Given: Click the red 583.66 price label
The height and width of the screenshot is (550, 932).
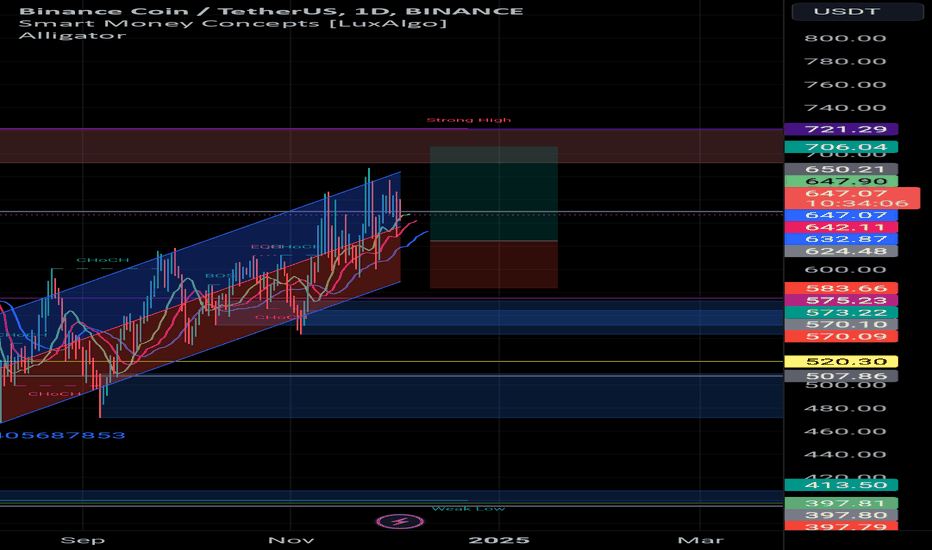Looking at the screenshot, I should coord(841,288).
